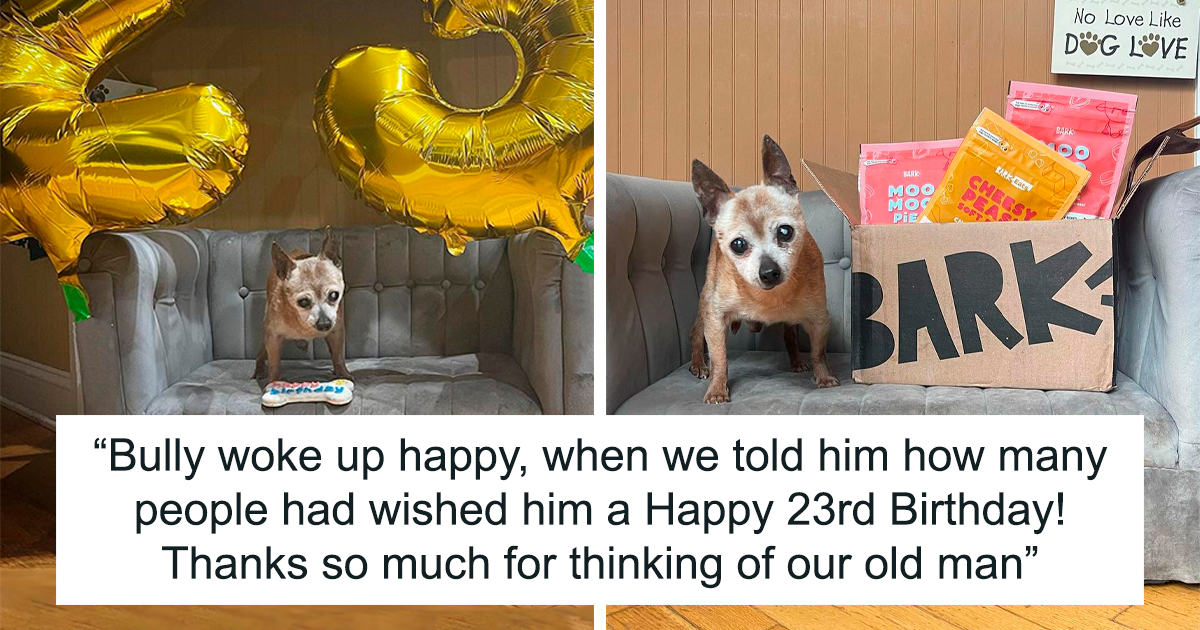Click the dog standing on left sofa

pos(305,308)
